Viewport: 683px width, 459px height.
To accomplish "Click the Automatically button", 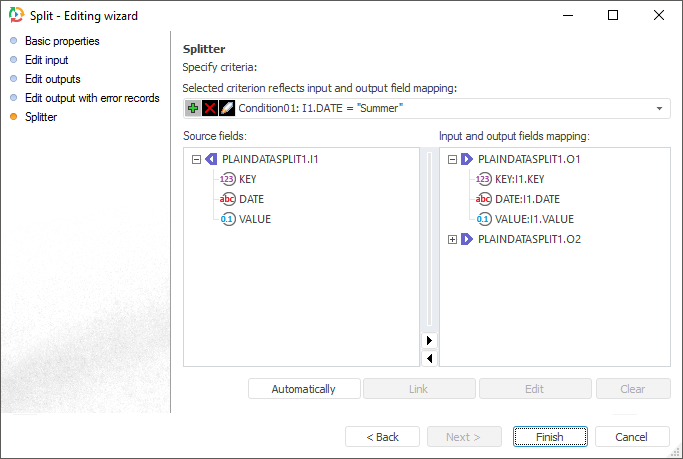I will tap(303, 389).
